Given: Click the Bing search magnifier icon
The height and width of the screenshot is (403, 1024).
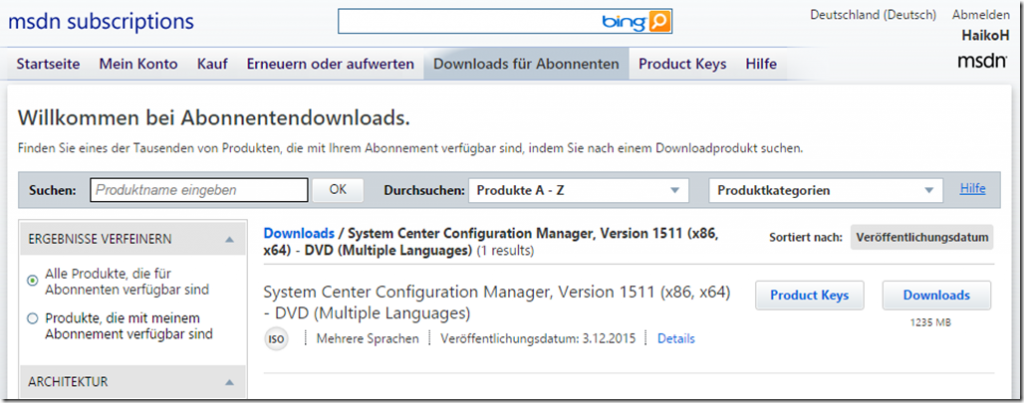Looking at the screenshot, I should [x=660, y=21].
